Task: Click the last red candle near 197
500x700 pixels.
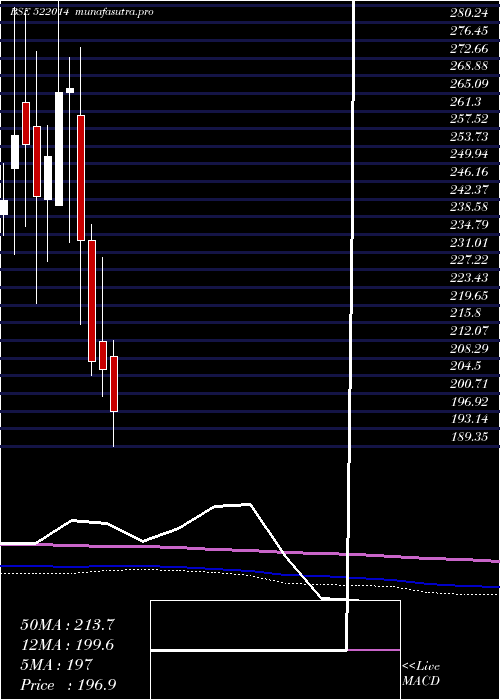Action: (x=114, y=383)
